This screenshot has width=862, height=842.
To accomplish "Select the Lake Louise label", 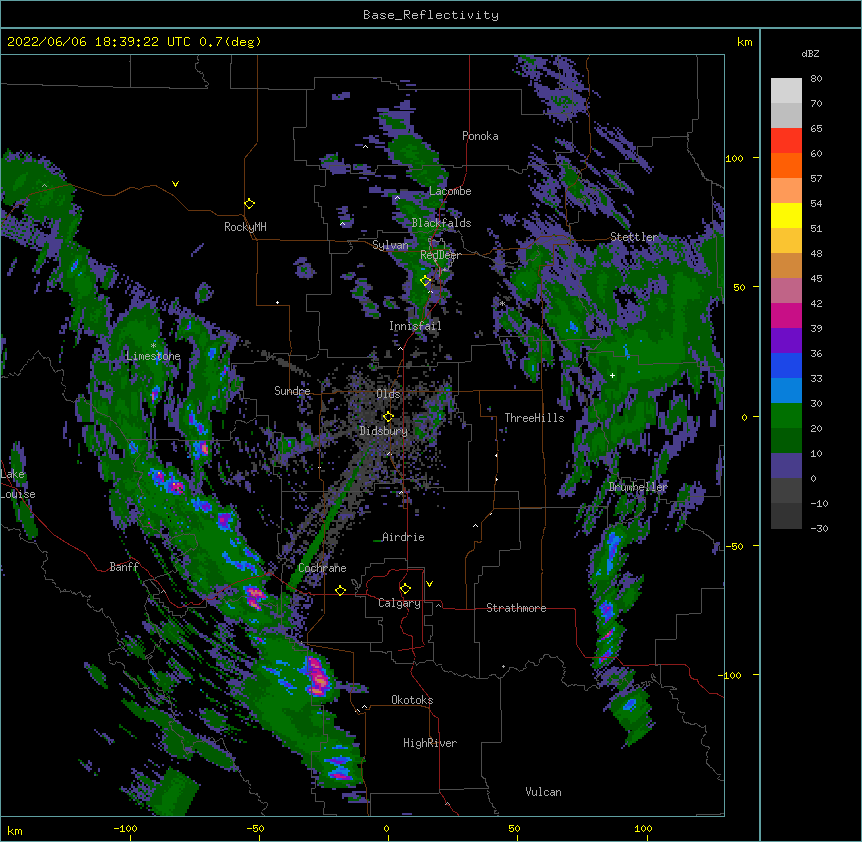I will tap(18, 484).
